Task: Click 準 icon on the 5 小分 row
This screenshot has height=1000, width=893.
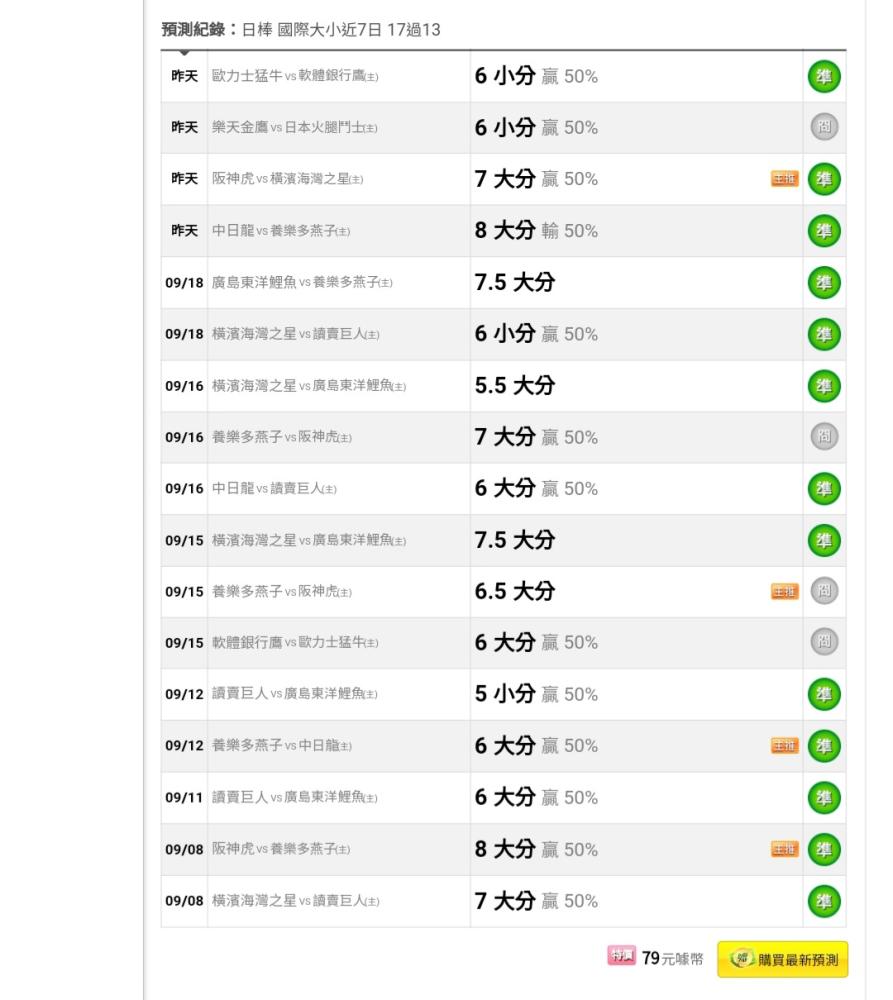Action: (x=824, y=694)
